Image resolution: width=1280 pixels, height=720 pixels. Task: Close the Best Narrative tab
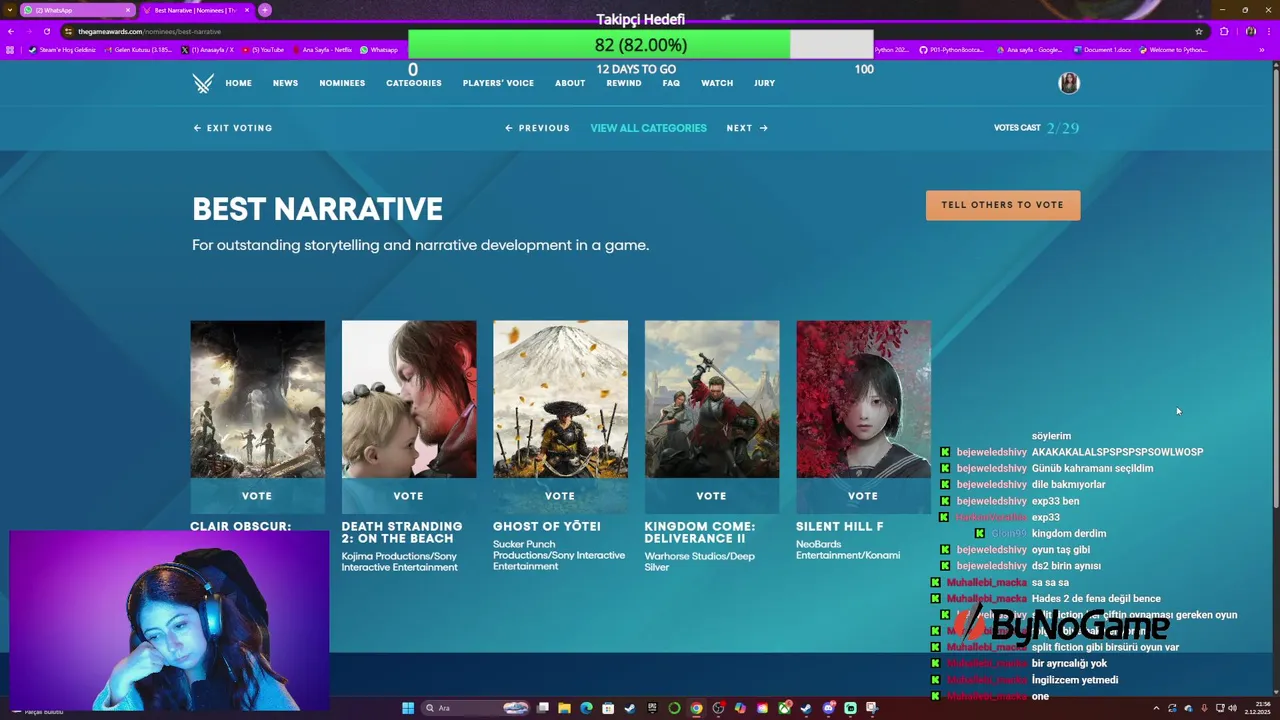point(247,10)
